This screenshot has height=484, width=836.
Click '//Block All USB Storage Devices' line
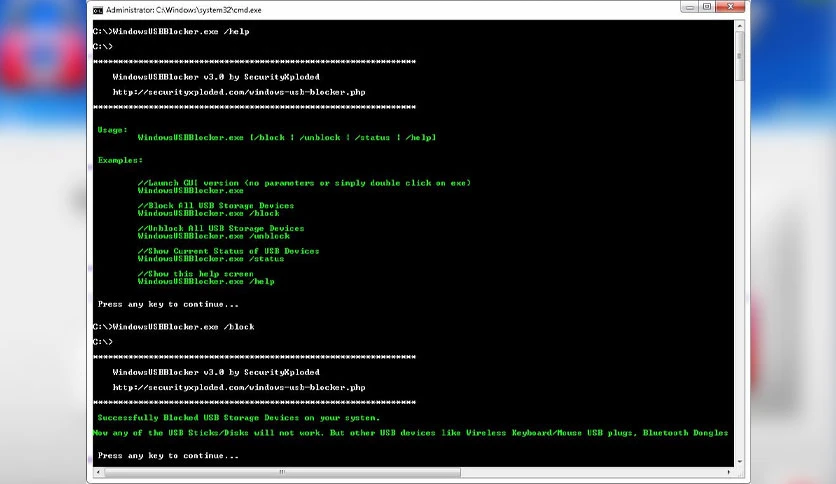coord(216,205)
